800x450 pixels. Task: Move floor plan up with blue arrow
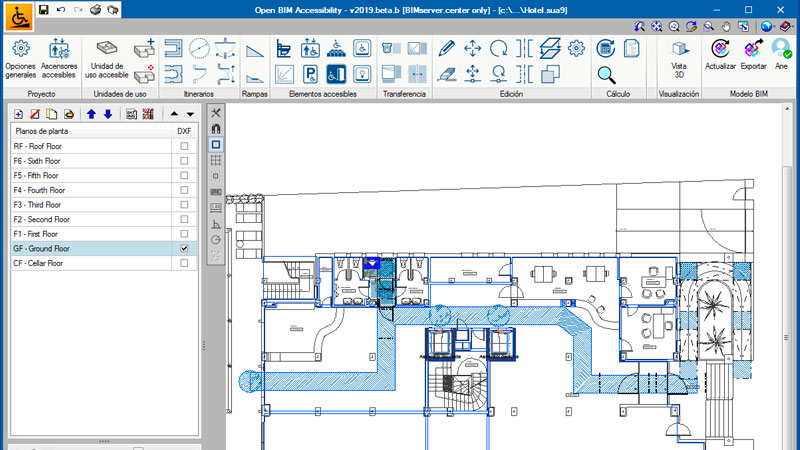[91, 114]
